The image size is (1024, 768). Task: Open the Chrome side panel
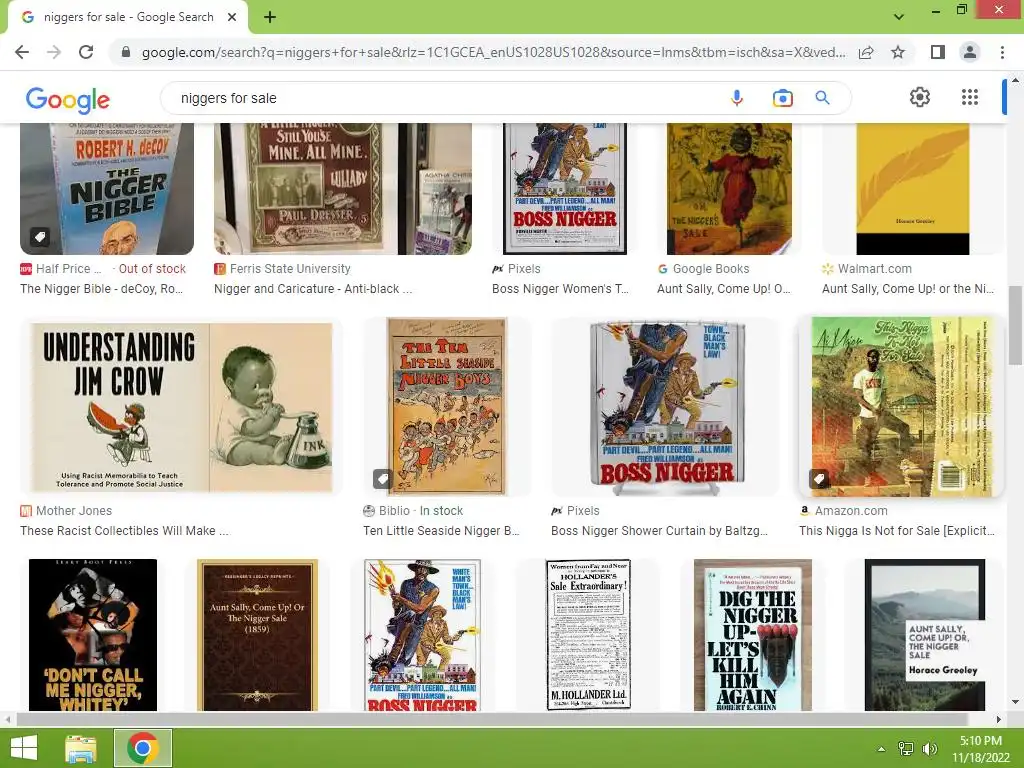pos(938,52)
